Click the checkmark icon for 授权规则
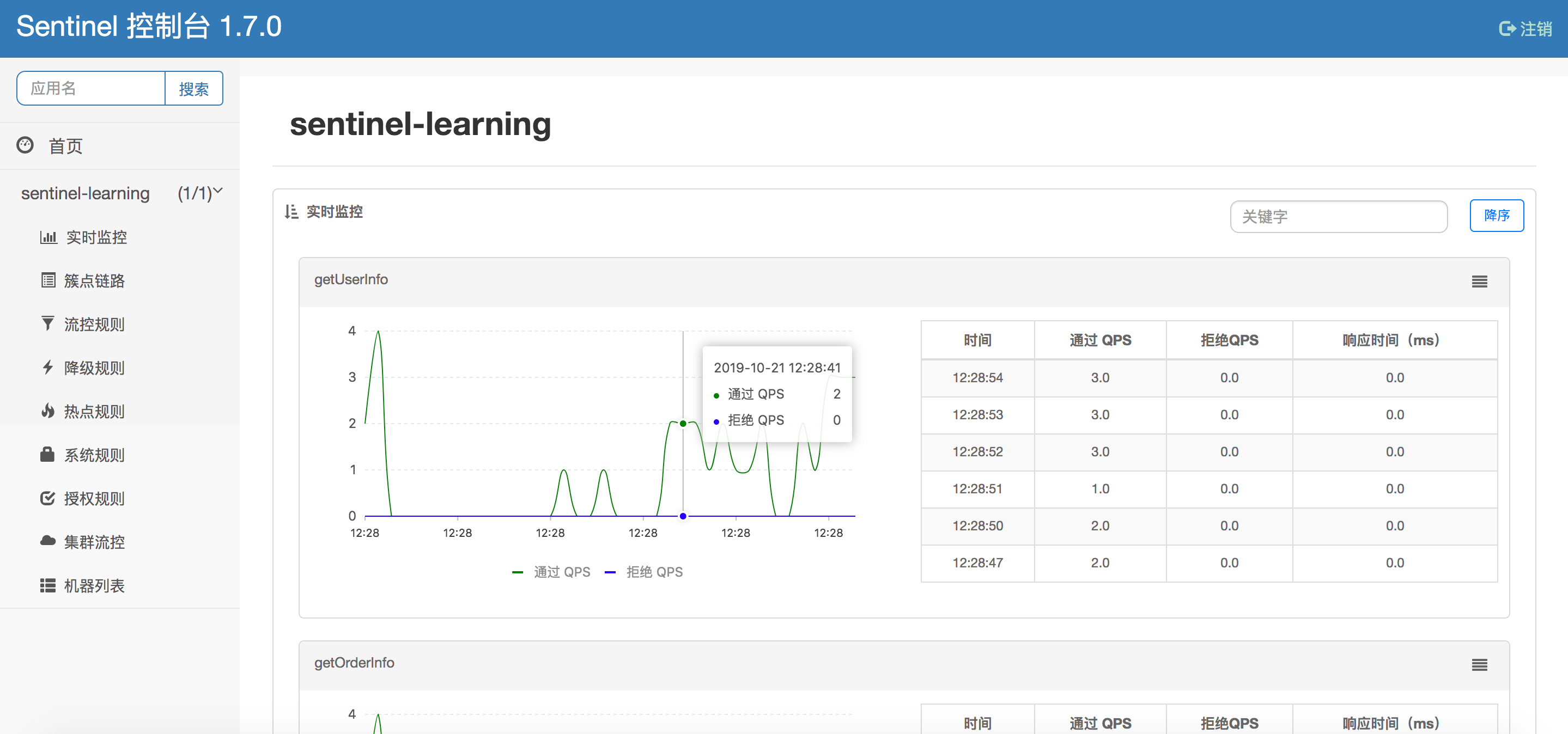 [47, 498]
